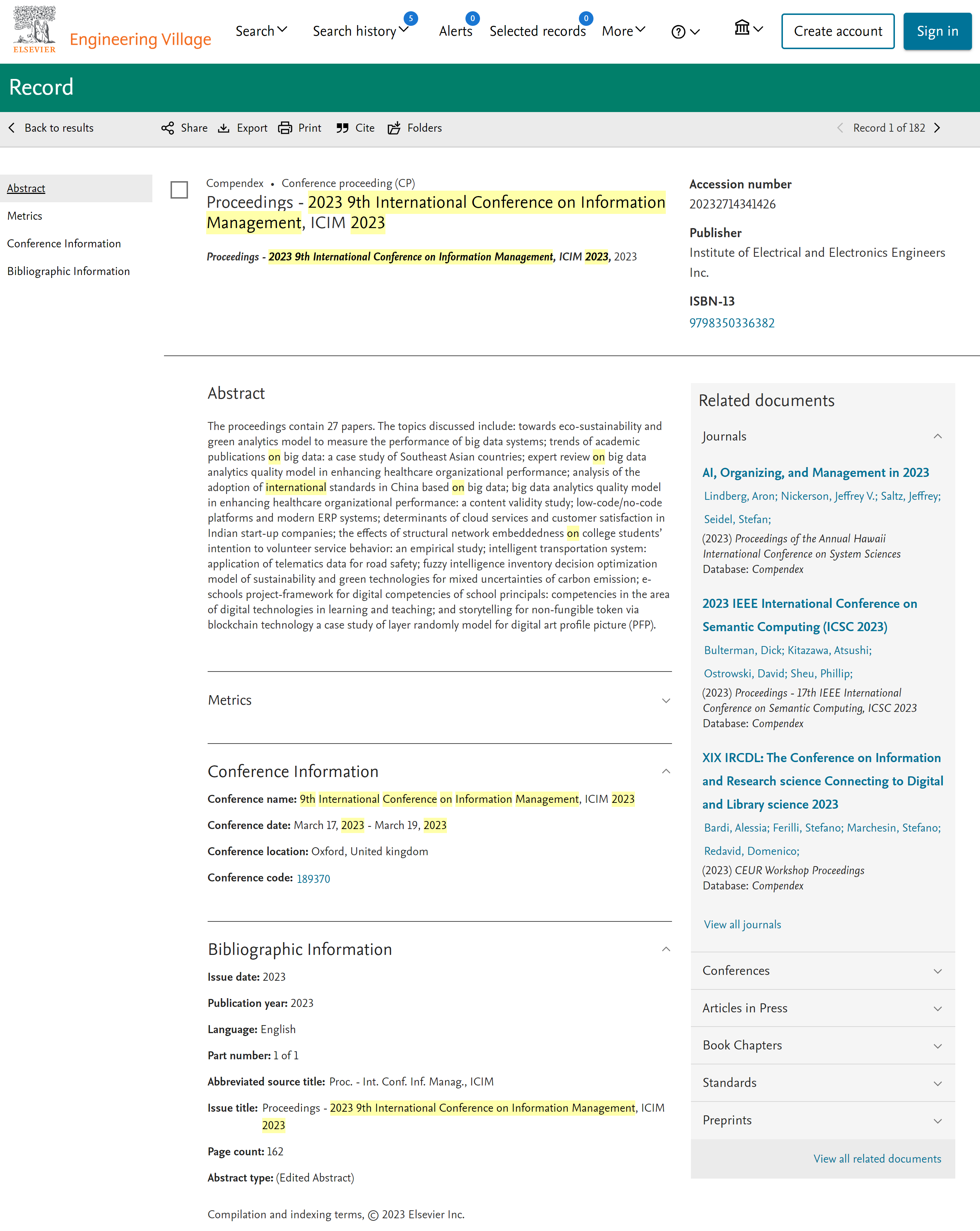This screenshot has width=980, height=1231.
Task: Click the Folders icon
Action: point(394,128)
